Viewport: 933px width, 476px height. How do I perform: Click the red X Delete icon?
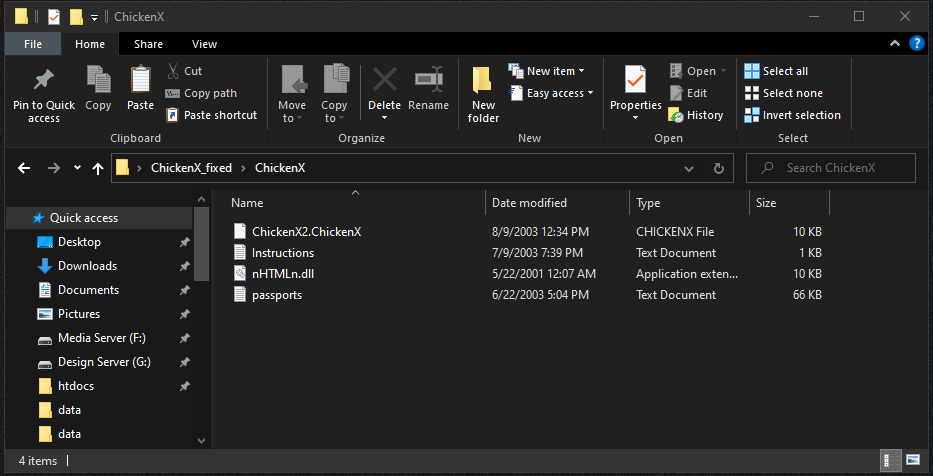(384, 79)
